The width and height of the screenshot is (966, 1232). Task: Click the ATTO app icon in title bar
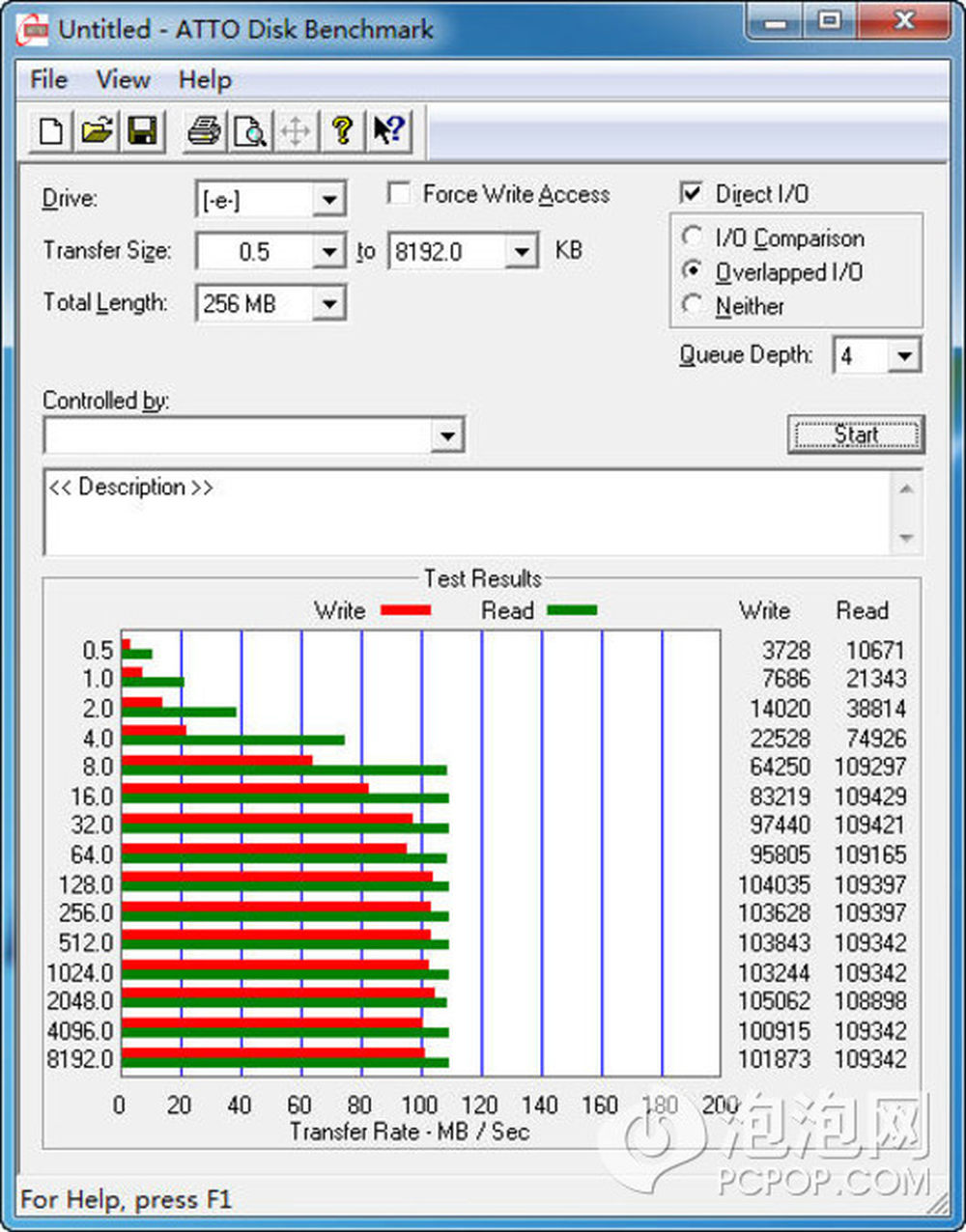[x=33, y=30]
